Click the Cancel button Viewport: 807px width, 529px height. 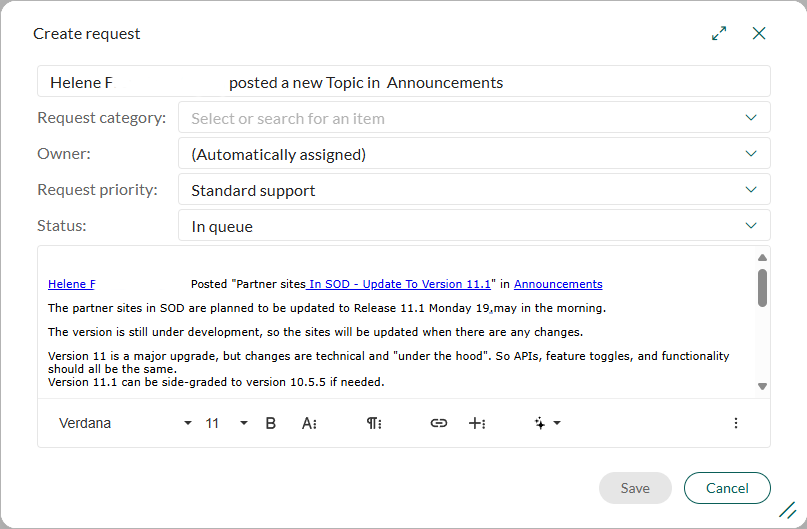pyautogui.click(x=727, y=488)
